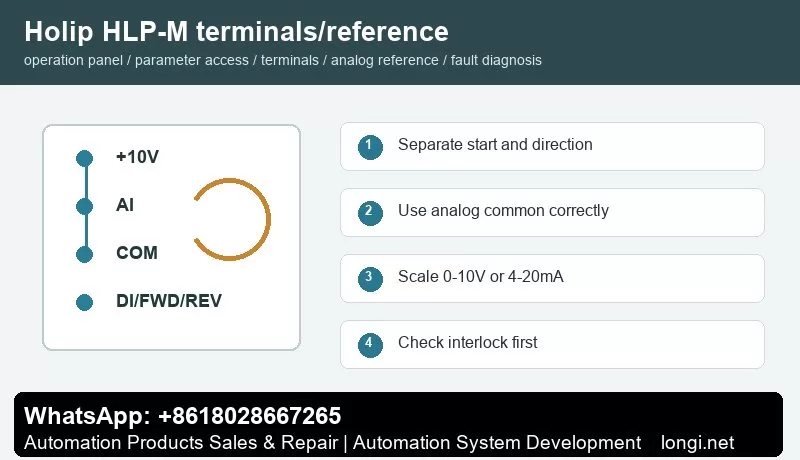Open the 'Scale 0-10V or 4-20mA' card

click(x=553, y=278)
